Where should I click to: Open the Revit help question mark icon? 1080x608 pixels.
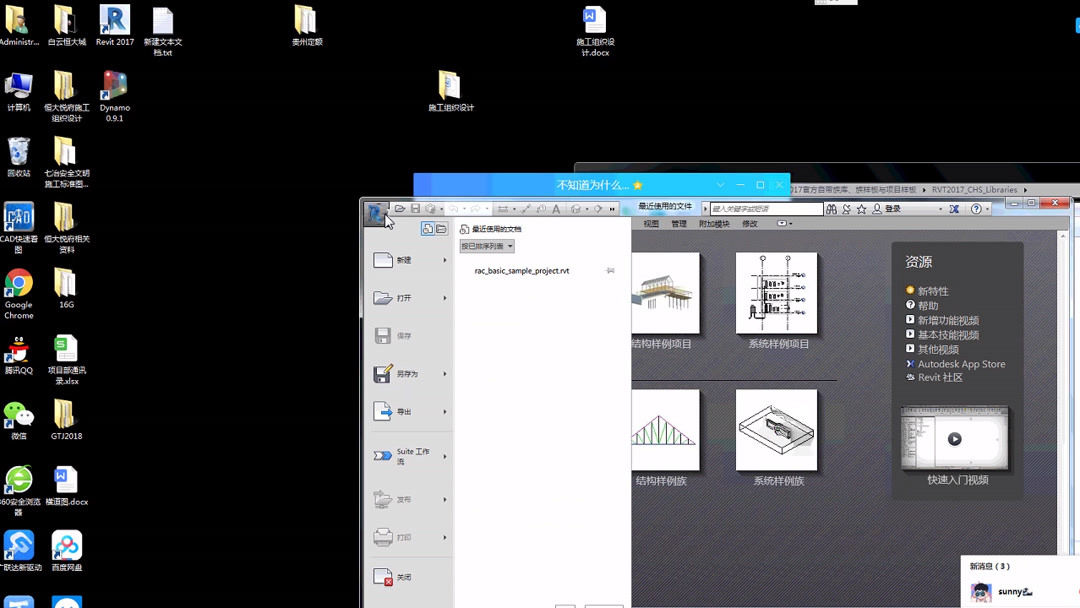(977, 208)
